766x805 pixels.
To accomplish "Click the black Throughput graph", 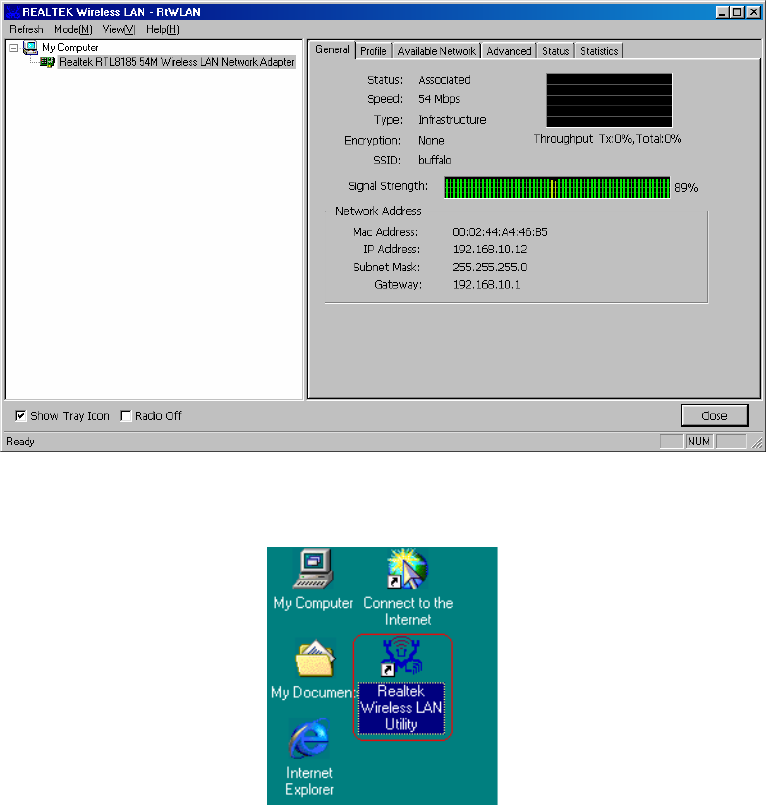I will pos(609,100).
